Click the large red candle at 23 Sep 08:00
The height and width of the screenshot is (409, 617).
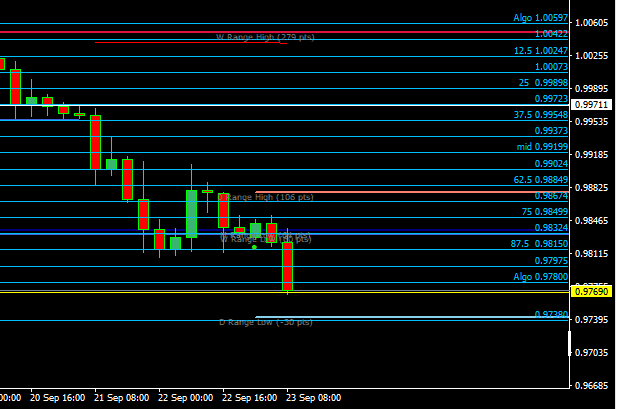pyautogui.click(x=287, y=266)
